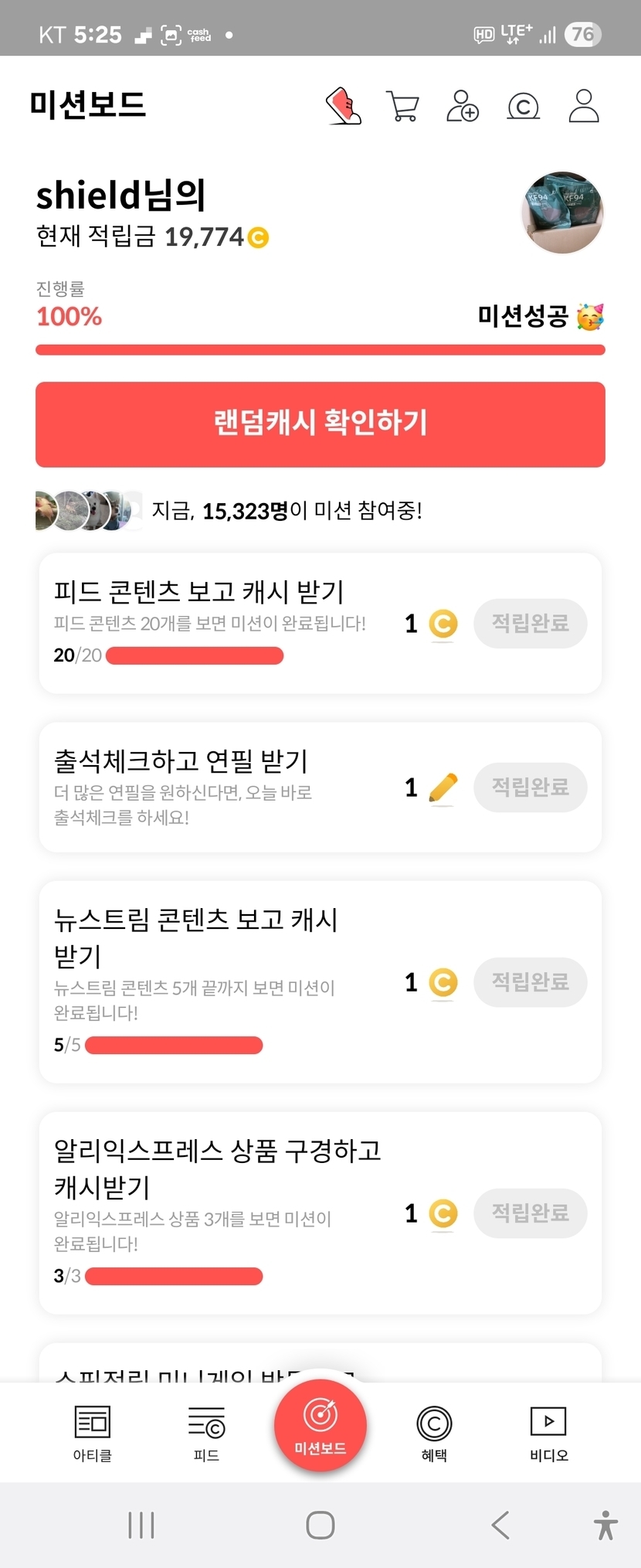641x1568 pixels.
Task: Tap the gold coin in 알리익스프레스 mission
Action: tap(443, 1213)
